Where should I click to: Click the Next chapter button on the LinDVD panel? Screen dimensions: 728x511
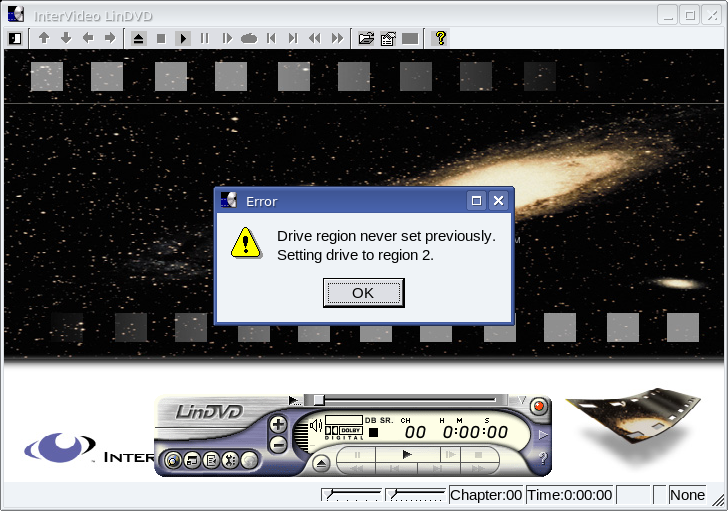click(438, 469)
